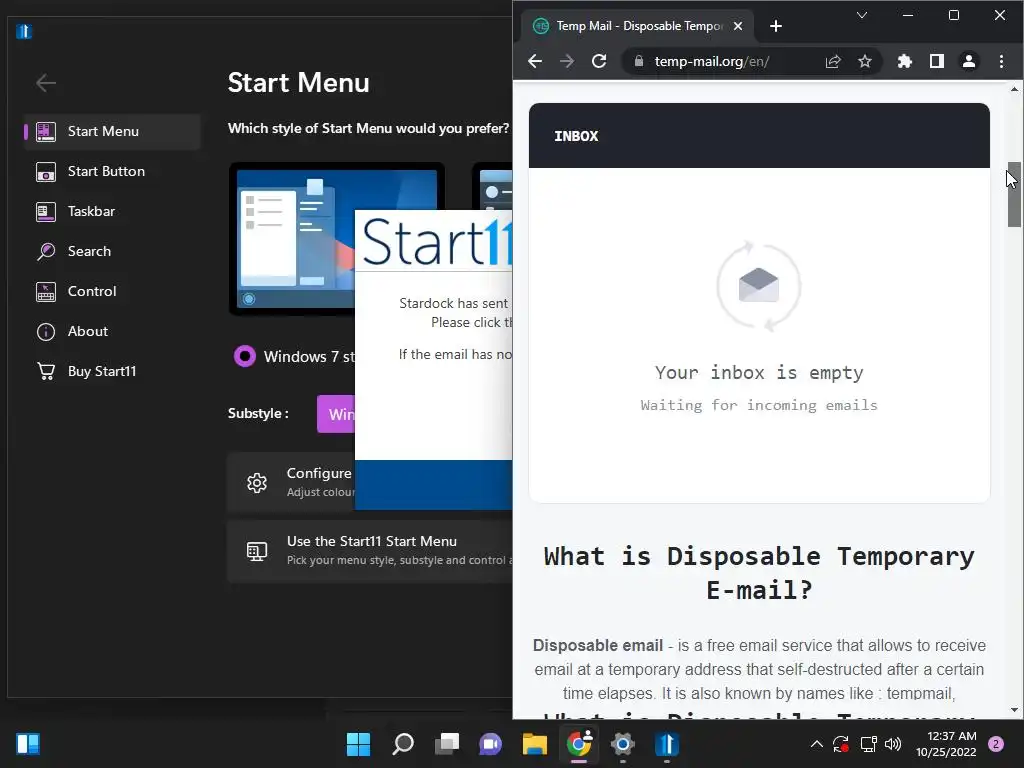Screen dimensions: 1024x768
Task: Click the sync tray icon
Action: click(840, 744)
